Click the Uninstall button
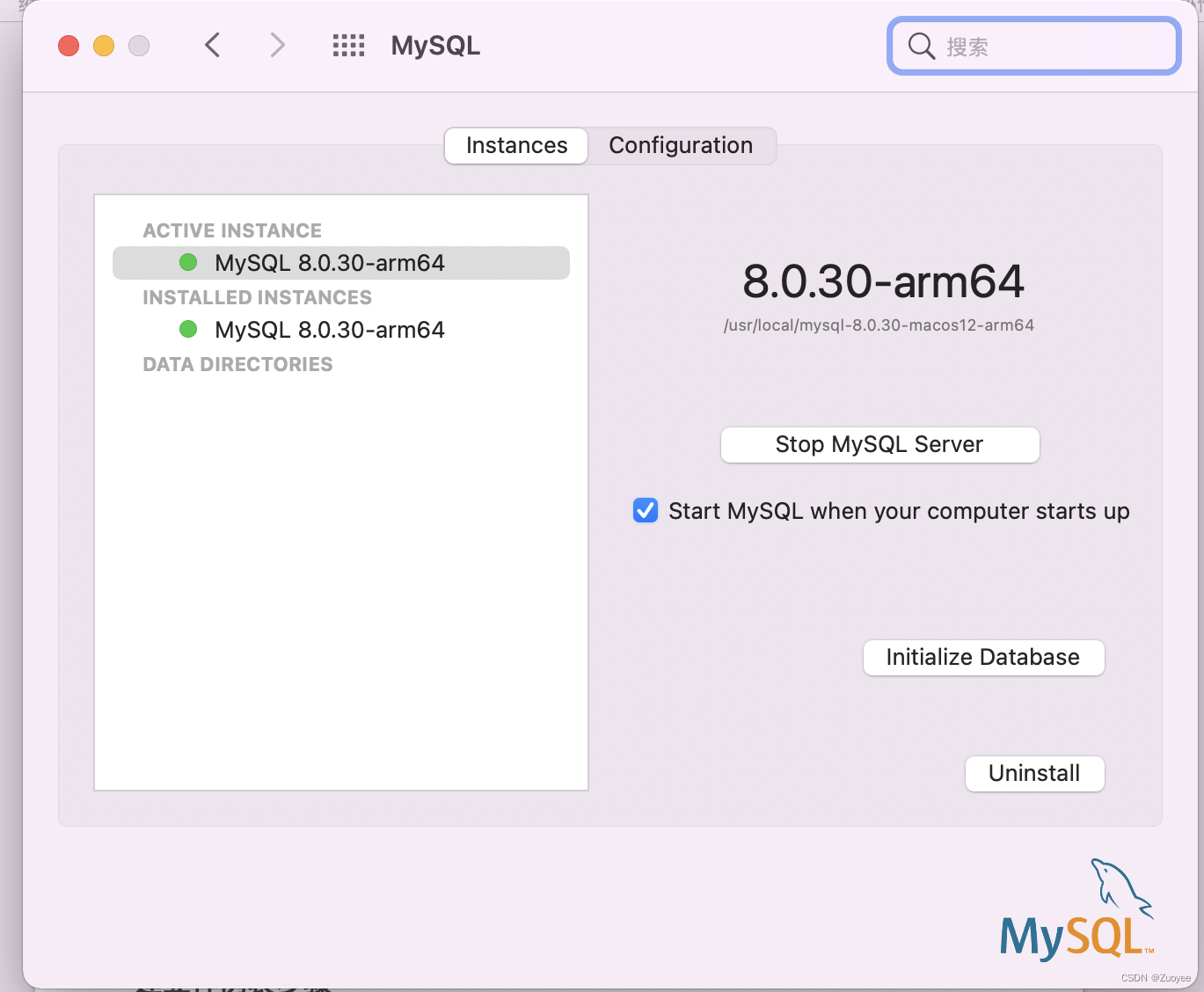Screen dimensions: 1204x992 pos(1034,774)
